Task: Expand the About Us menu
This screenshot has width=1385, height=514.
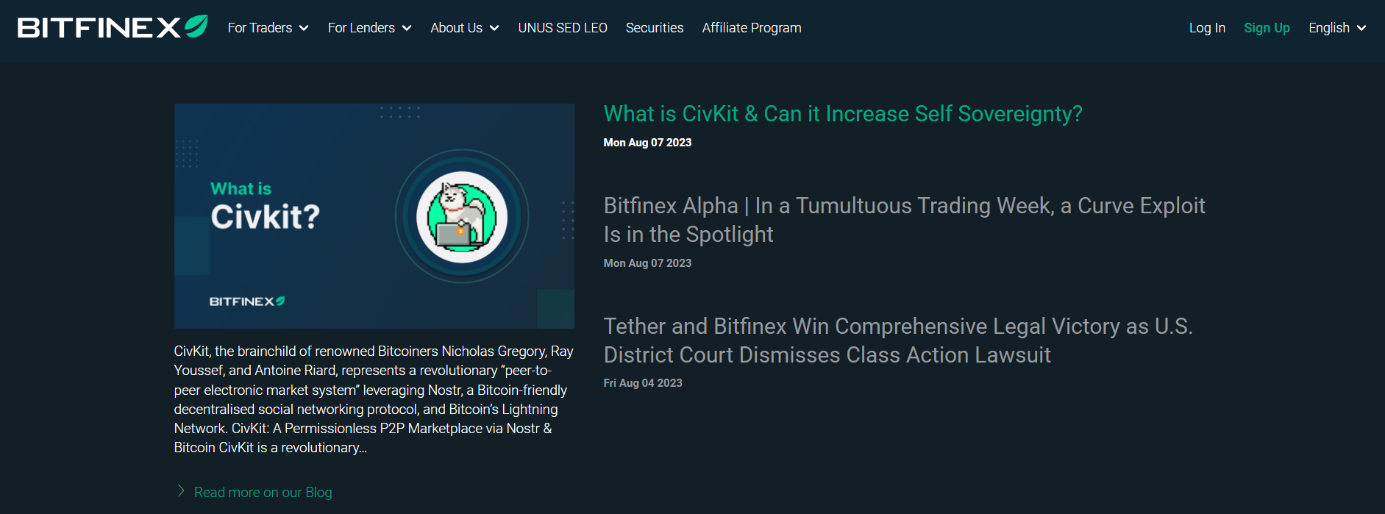Action: click(464, 28)
